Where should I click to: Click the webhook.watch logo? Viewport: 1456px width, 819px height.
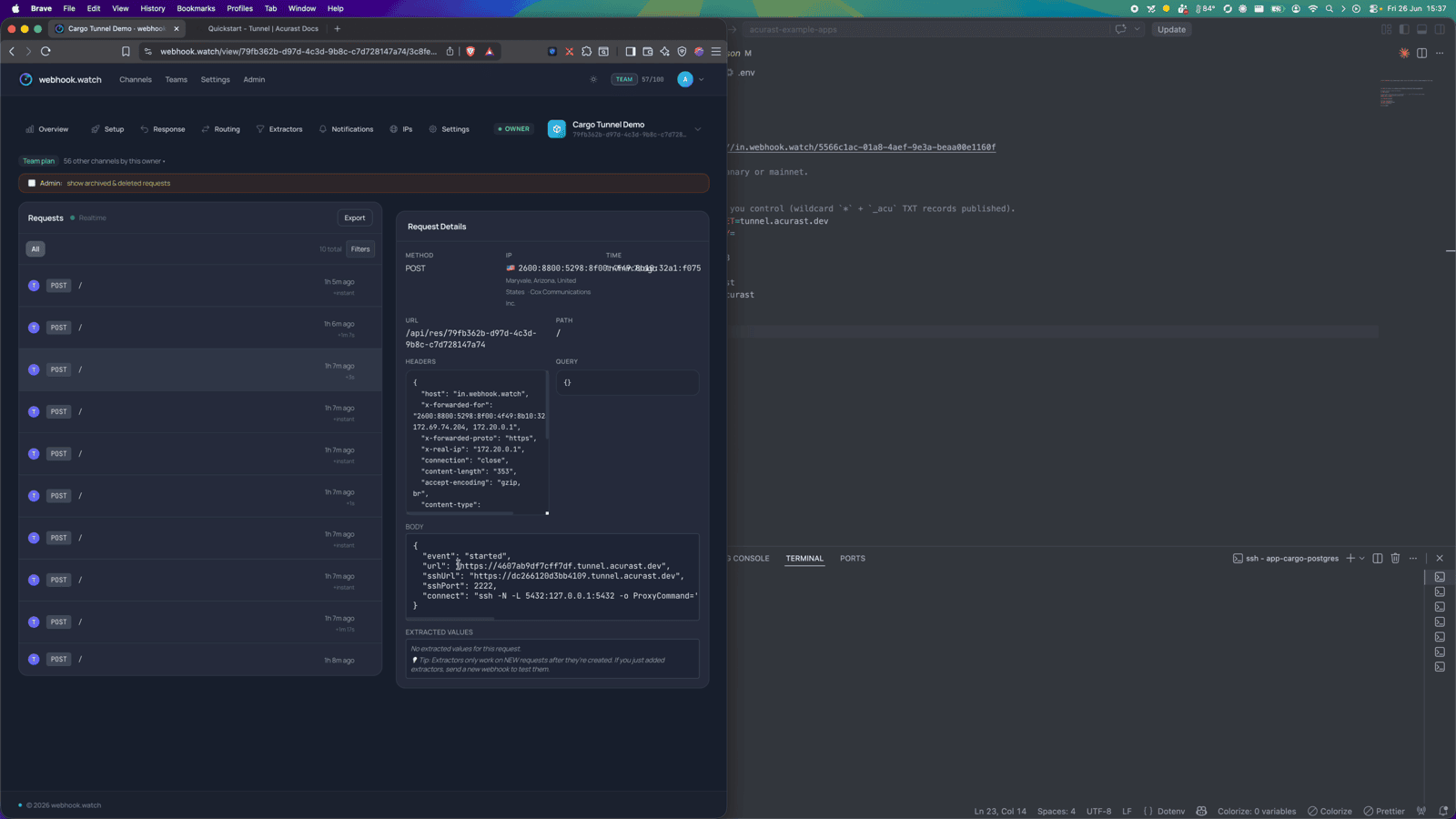[61, 79]
